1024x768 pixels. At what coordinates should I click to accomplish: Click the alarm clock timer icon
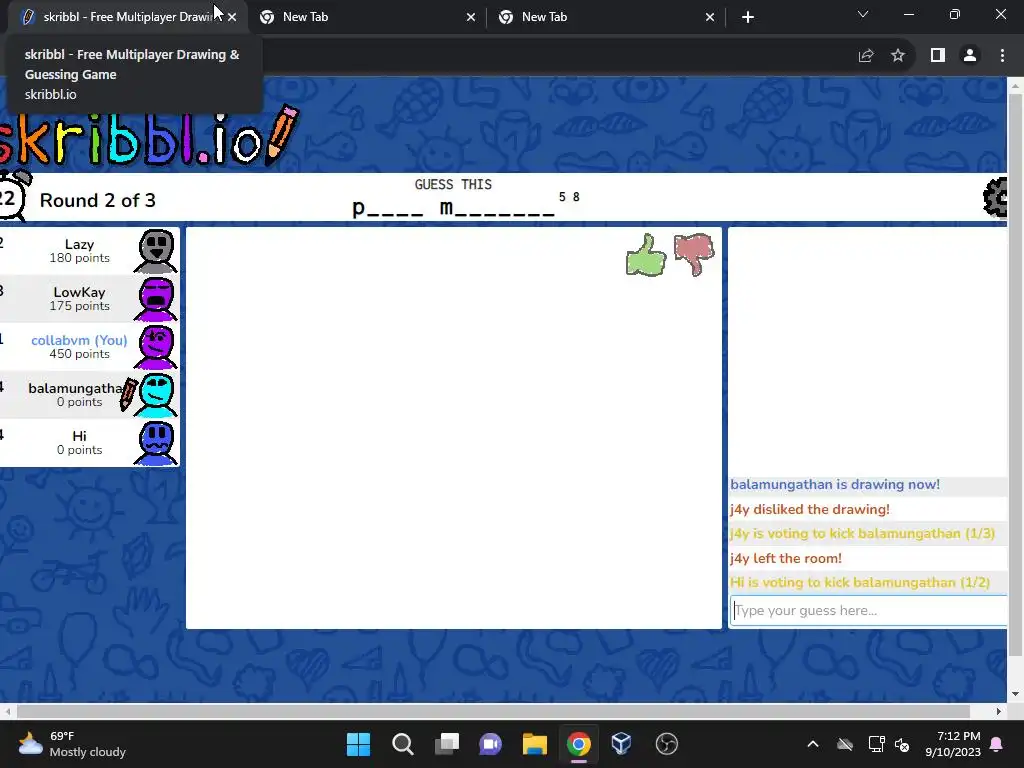pyautogui.click(x=13, y=195)
